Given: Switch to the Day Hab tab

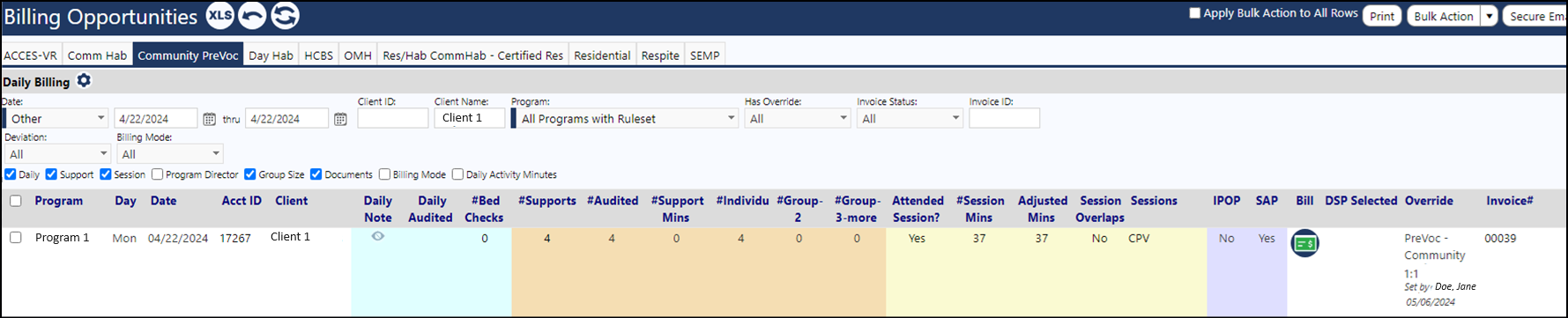Looking at the screenshot, I should click(x=271, y=55).
